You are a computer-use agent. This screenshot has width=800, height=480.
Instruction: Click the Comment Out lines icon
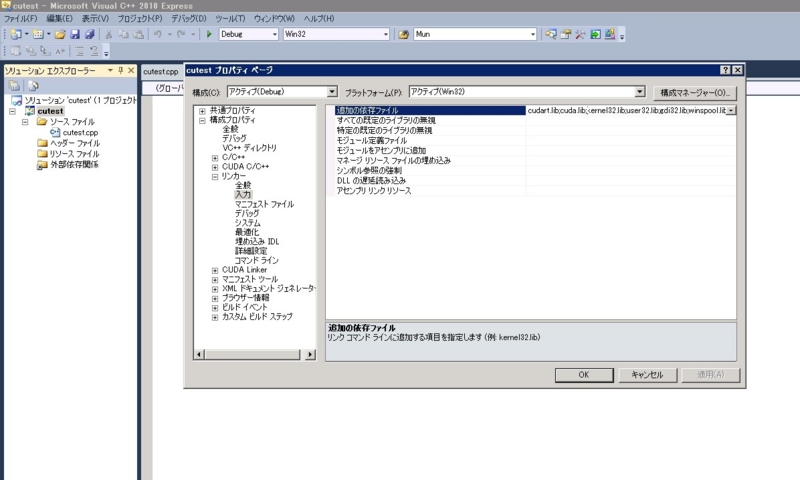tap(79, 51)
